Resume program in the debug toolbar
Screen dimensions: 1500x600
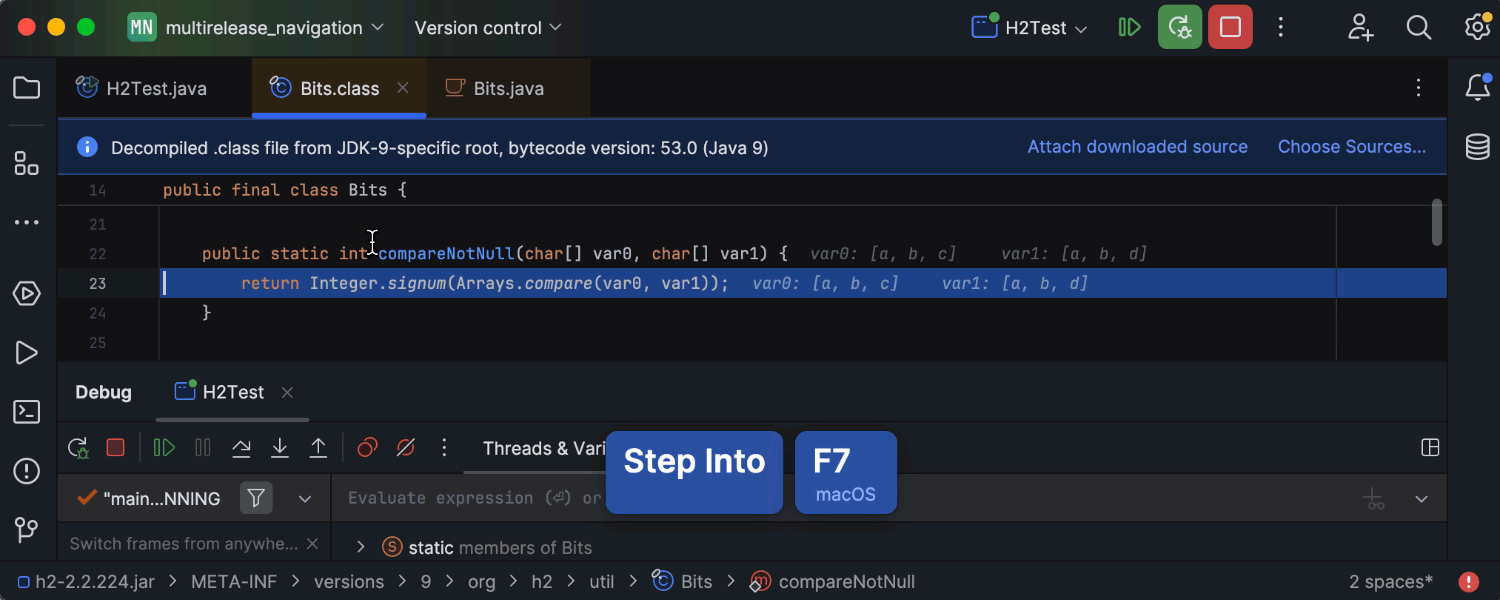(164, 448)
